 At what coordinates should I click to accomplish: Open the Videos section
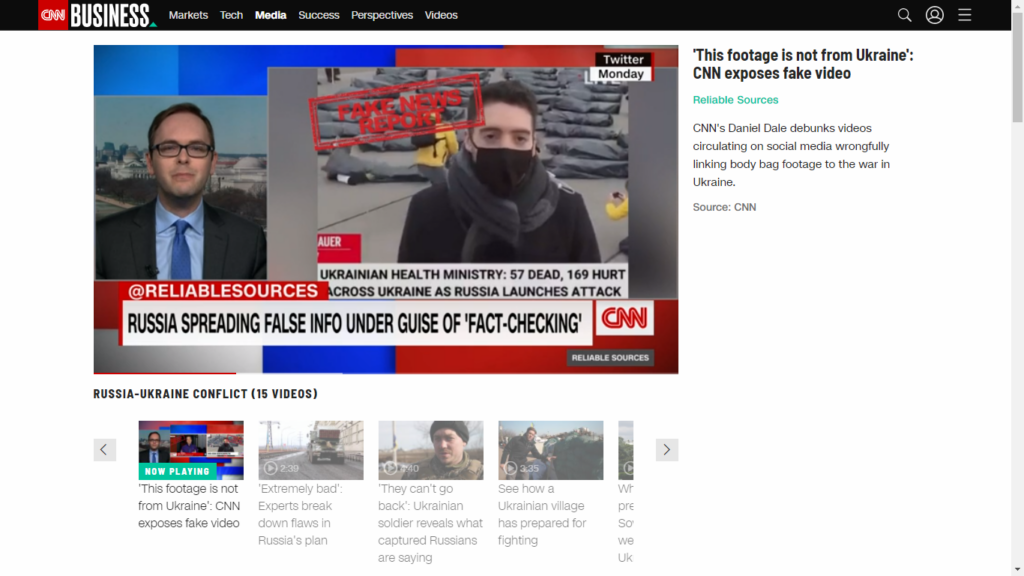(x=441, y=15)
